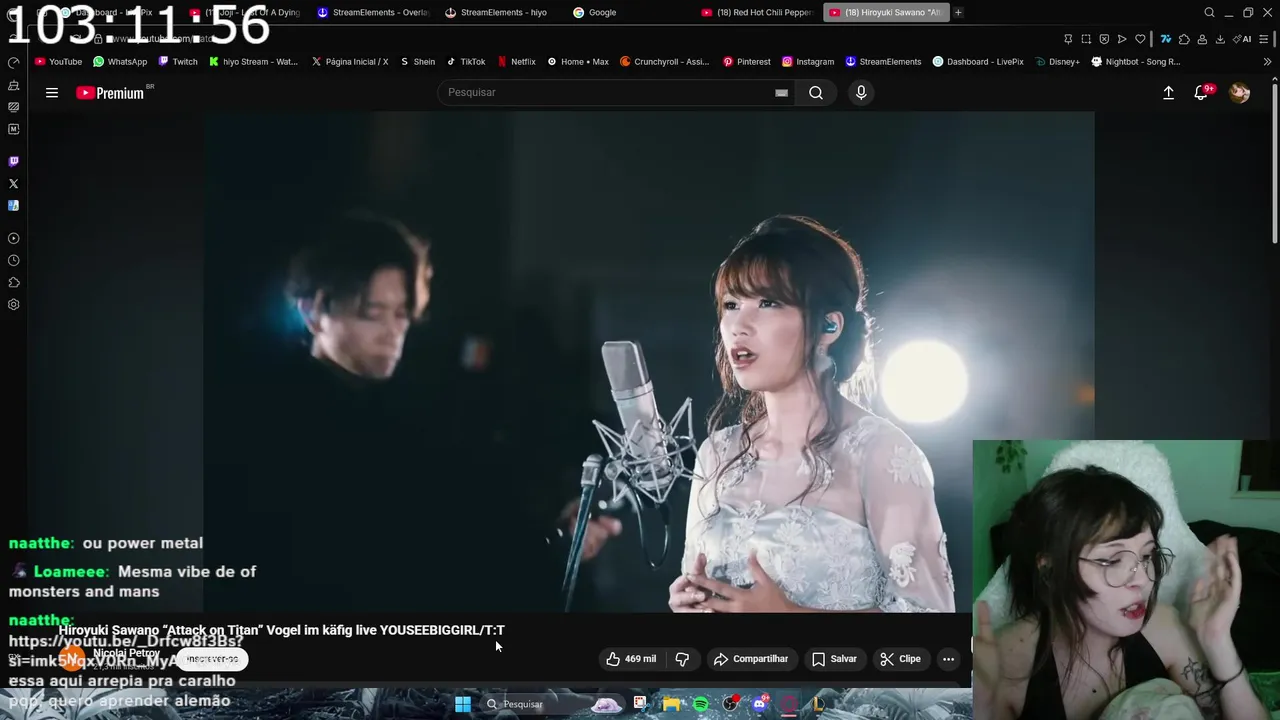Open a new browser tab with plus
Screen dimensions: 1280x720
958,12
